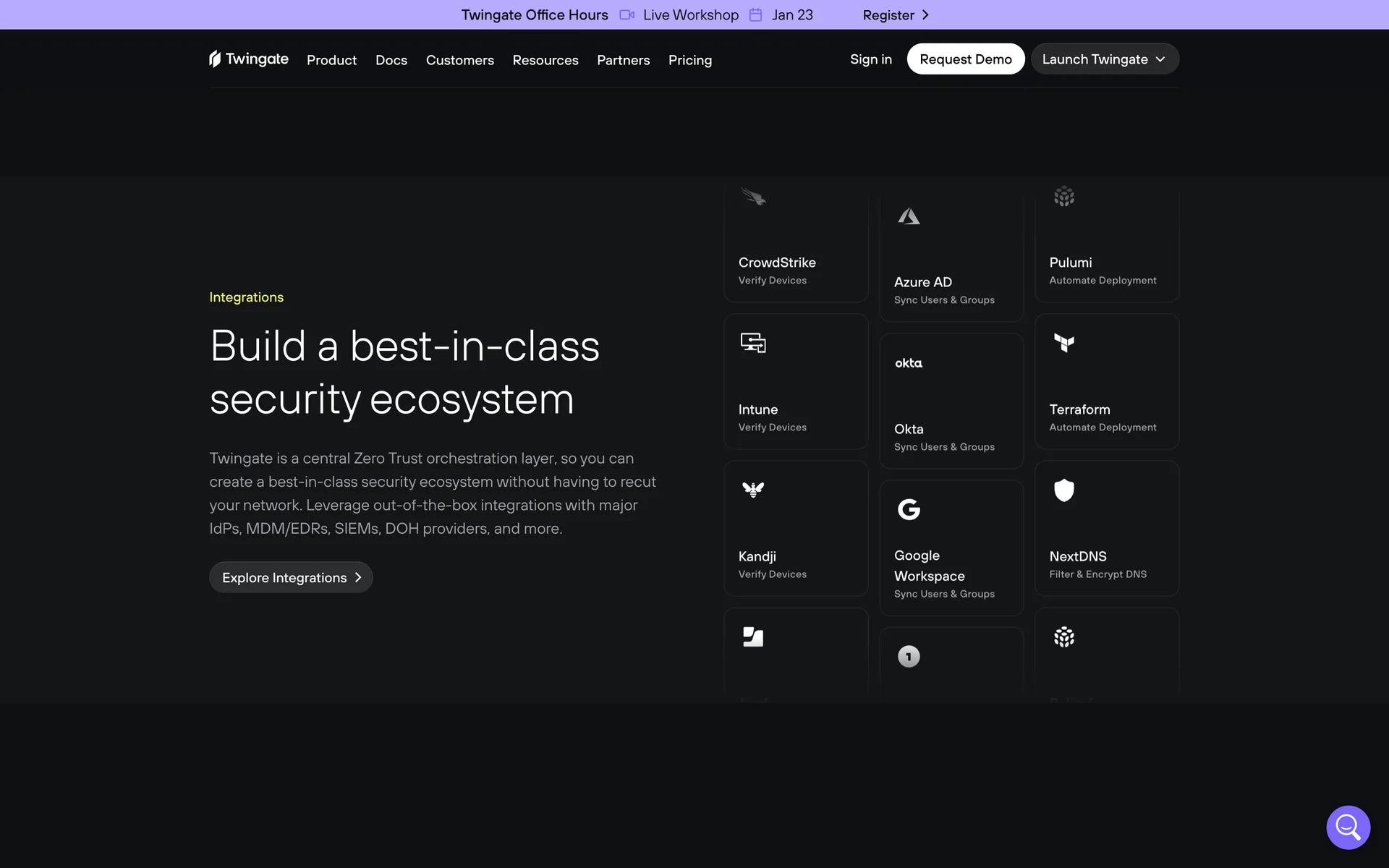This screenshot has height=868, width=1389.
Task: Click the Okta logo icon
Action: pos(909,363)
